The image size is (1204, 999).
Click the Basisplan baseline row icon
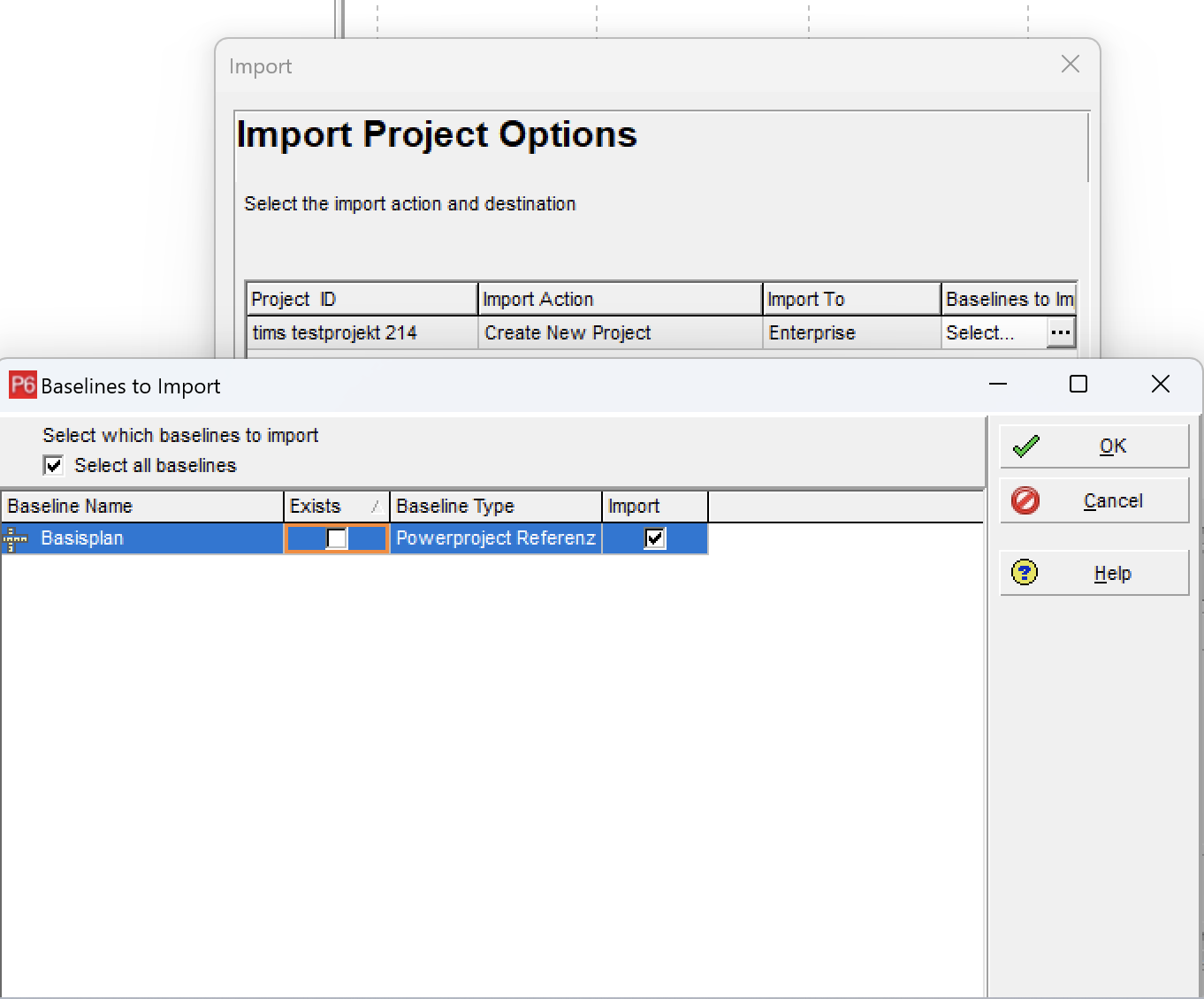(x=16, y=538)
